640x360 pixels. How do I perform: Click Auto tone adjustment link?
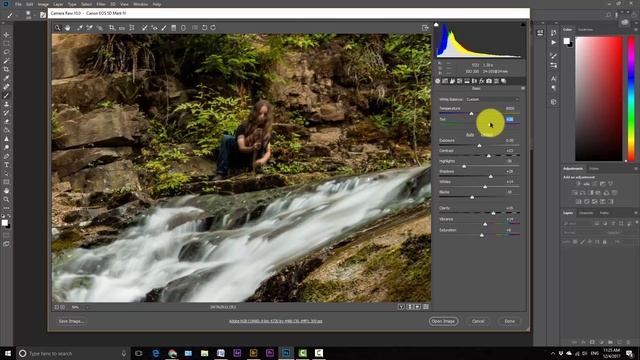point(470,134)
